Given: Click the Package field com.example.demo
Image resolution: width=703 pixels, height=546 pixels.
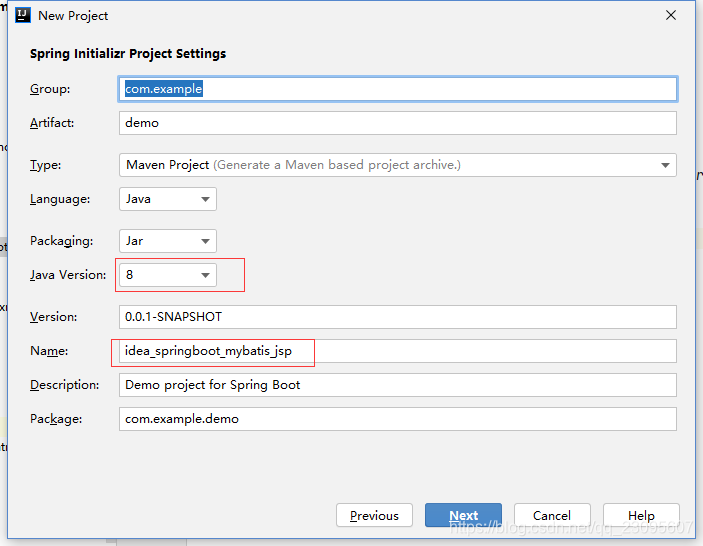Looking at the screenshot, I should coord(398,419).
